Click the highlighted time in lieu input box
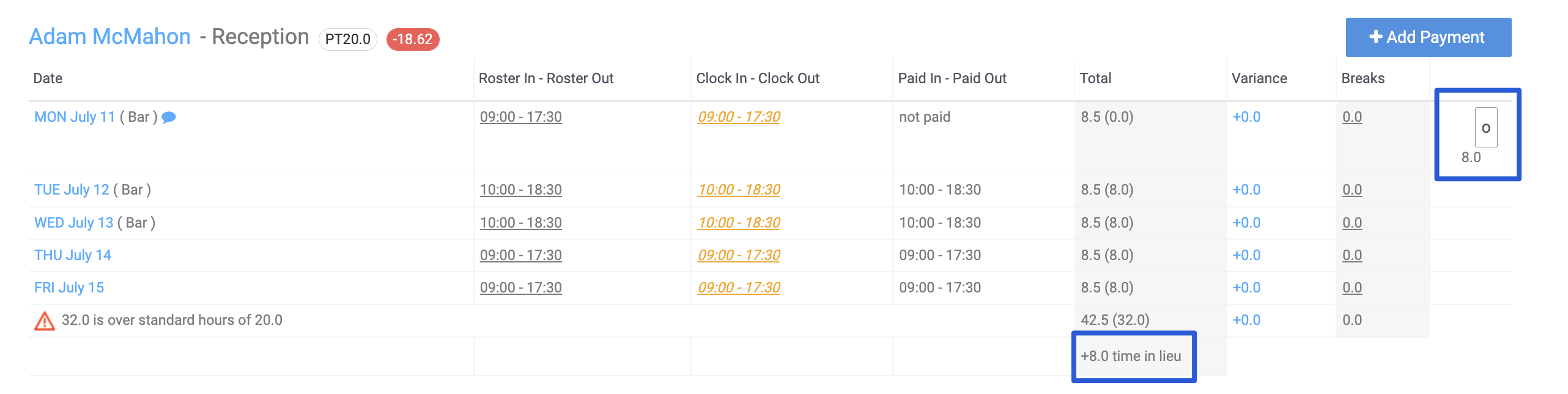 click(x=1487, y=128)
